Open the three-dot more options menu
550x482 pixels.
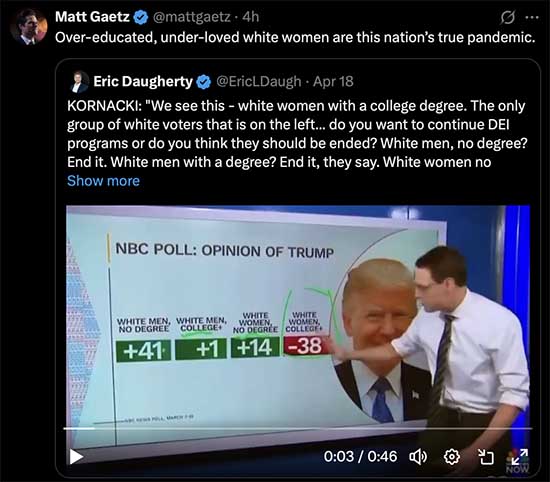(532, 17)
